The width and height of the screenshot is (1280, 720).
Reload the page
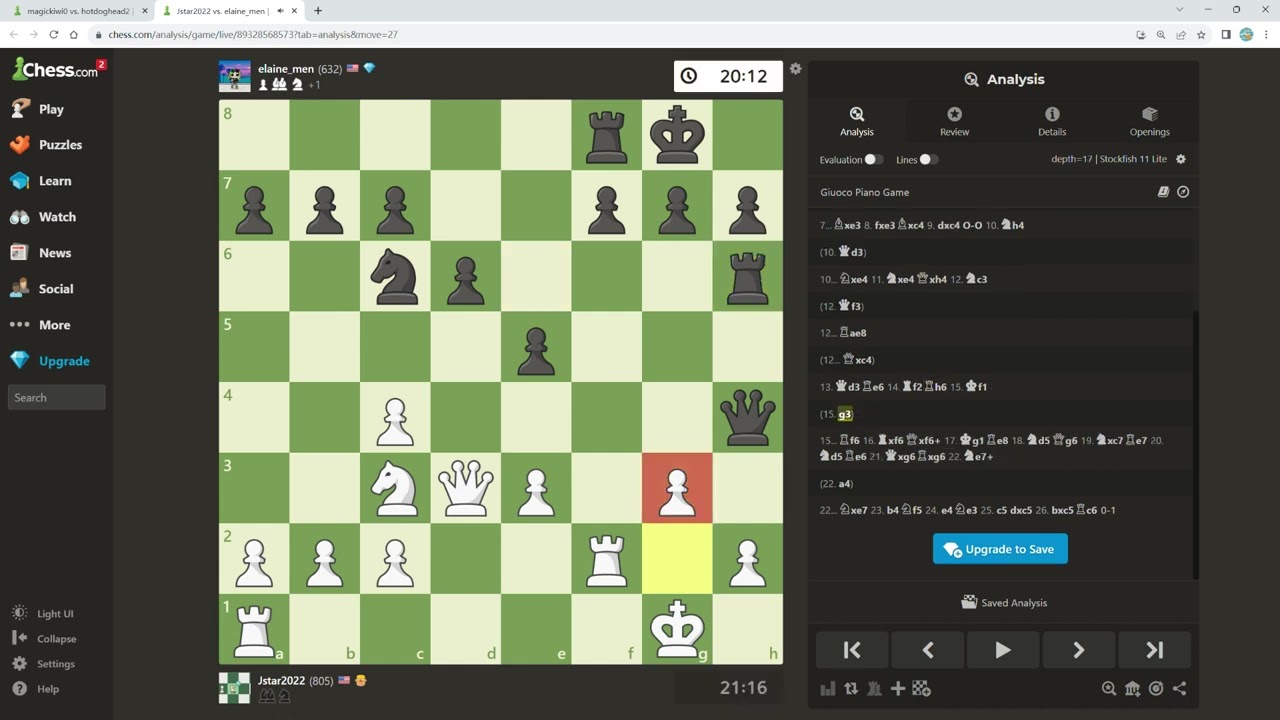coord(53,34)
